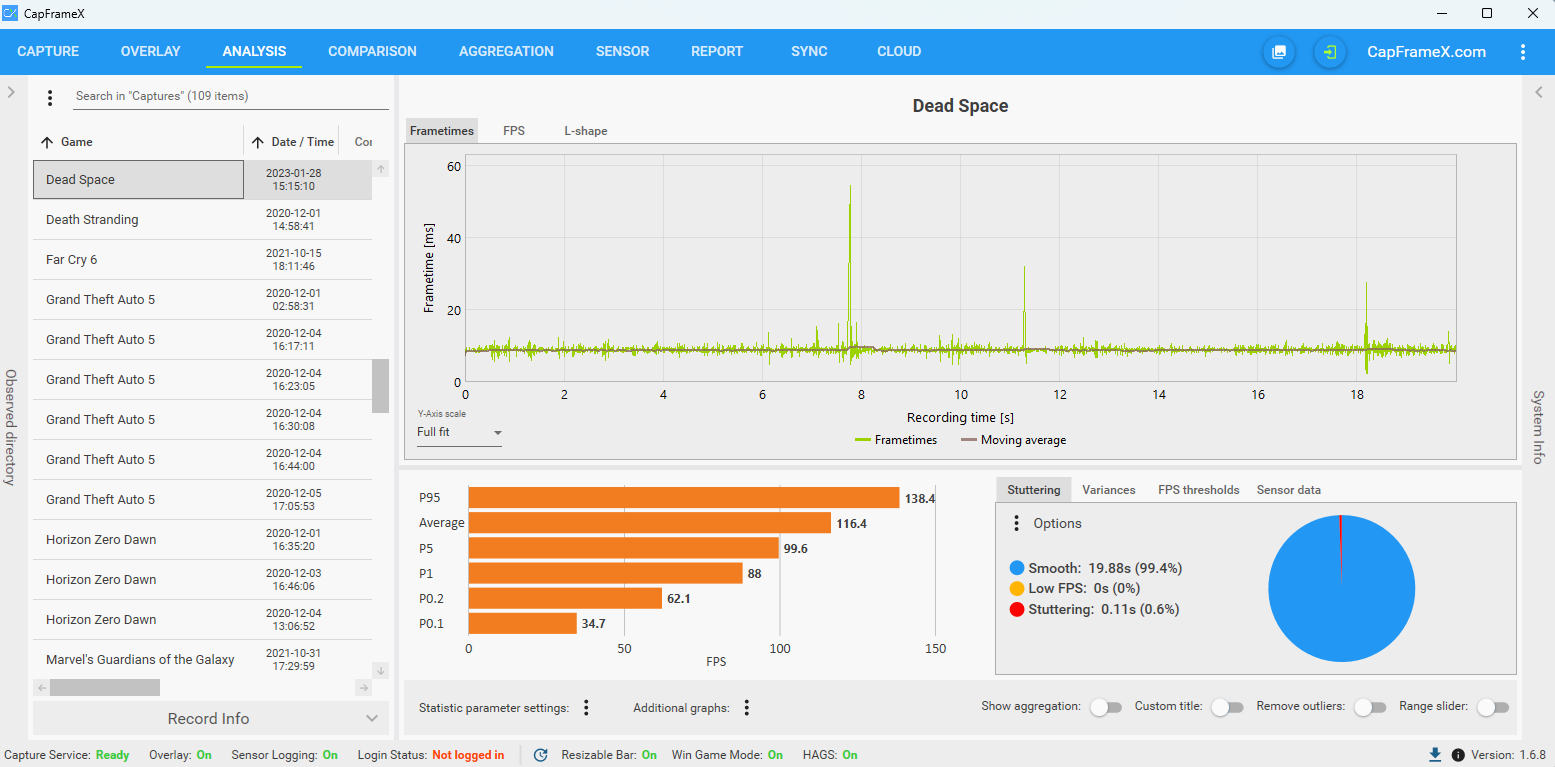The height and width of the screenshot is (767, 1555).
Task: Open the Sensor data tab
Action: click(1288, 490)
